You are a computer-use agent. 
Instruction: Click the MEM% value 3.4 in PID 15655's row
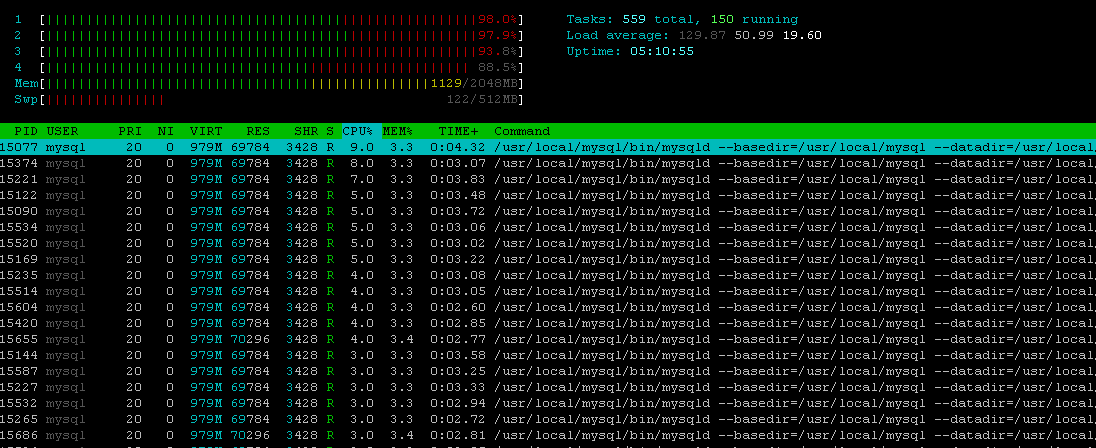(x=402, y=340)
